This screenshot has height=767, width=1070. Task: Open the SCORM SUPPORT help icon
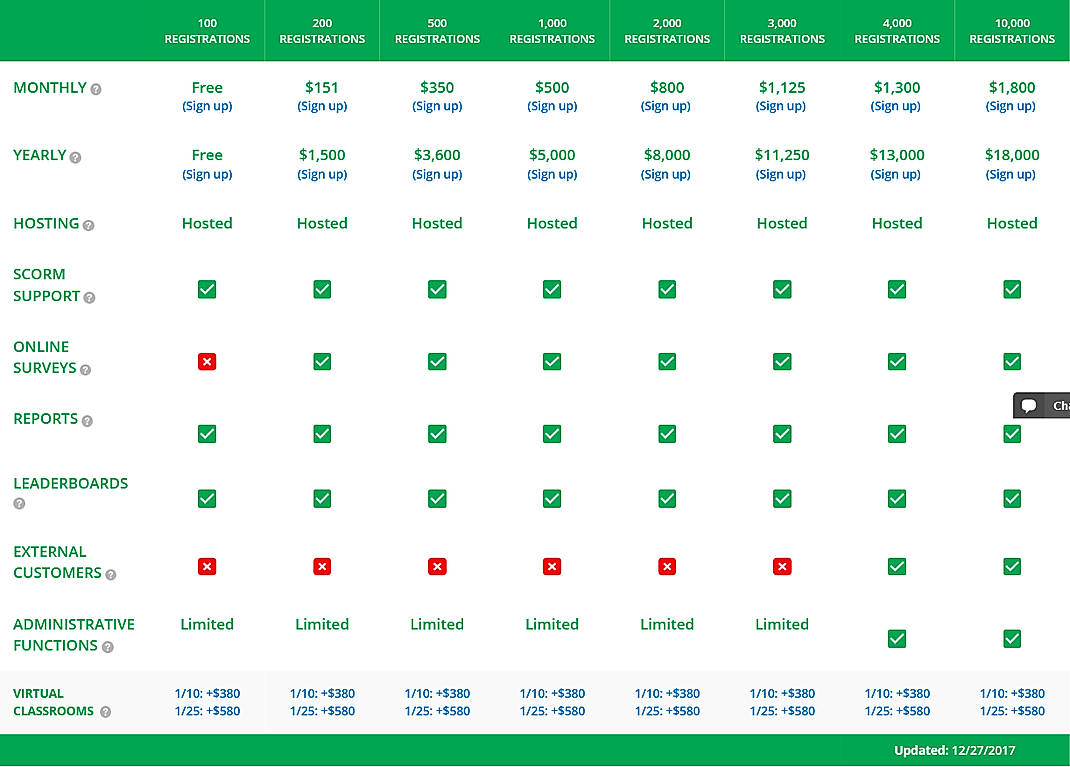[x=90, y=298]
